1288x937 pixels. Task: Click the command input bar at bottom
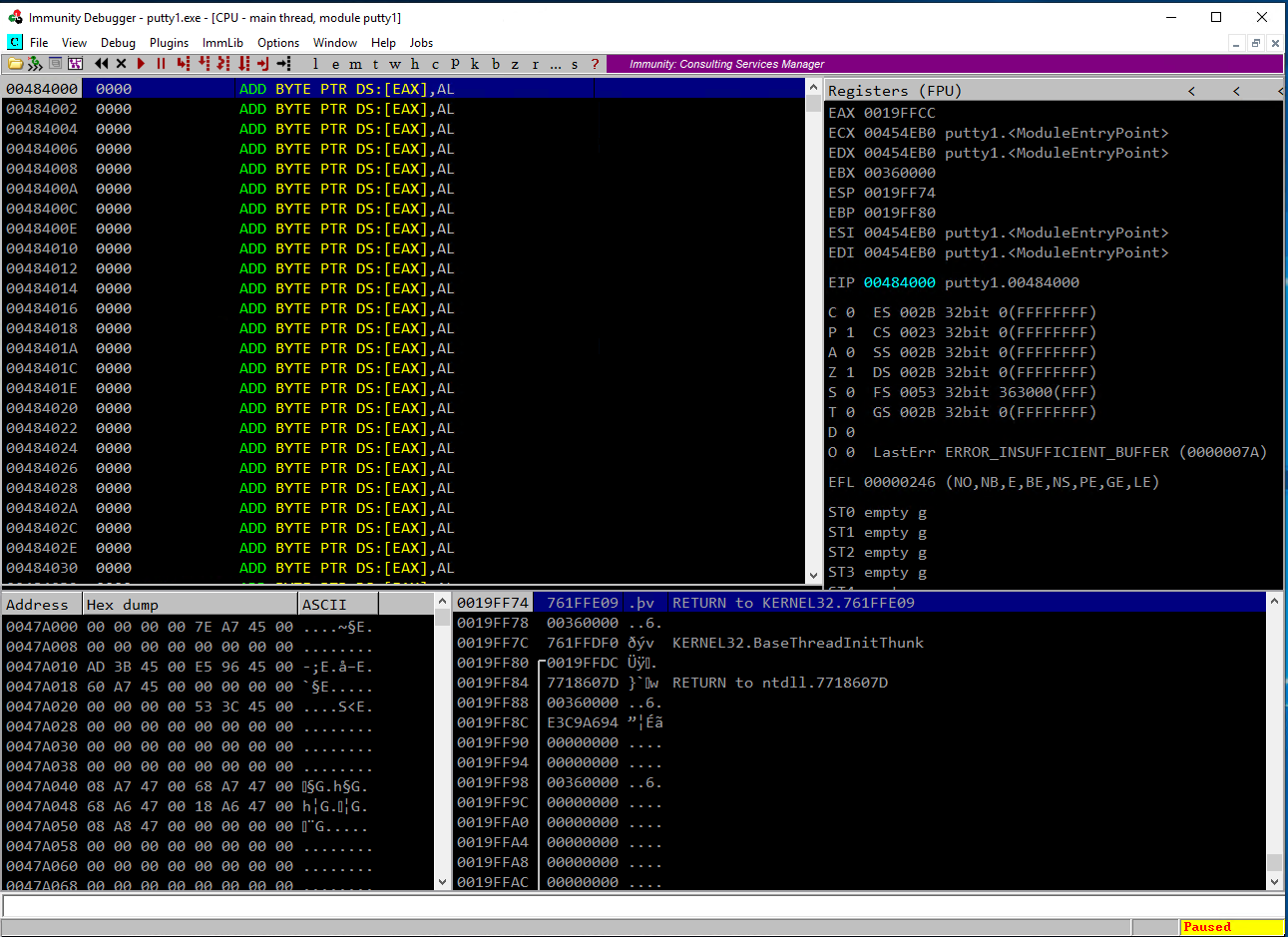643,906
